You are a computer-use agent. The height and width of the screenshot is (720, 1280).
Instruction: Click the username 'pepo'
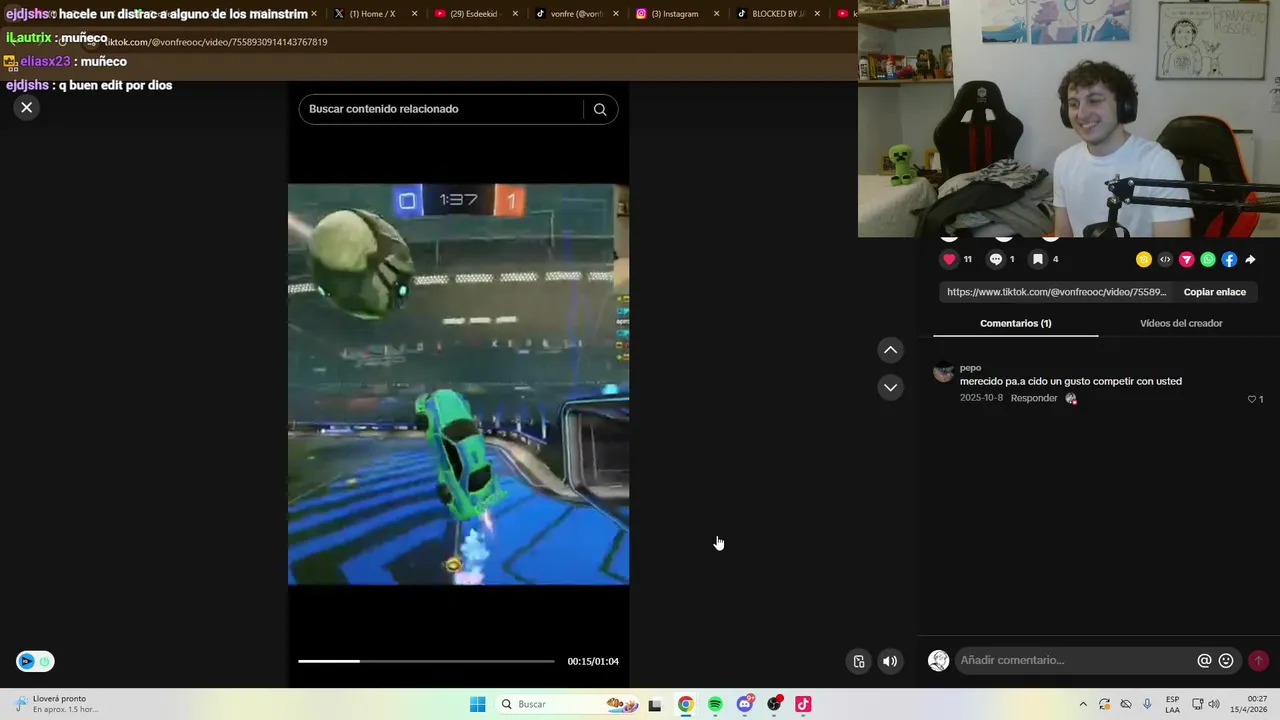[970, 367]
